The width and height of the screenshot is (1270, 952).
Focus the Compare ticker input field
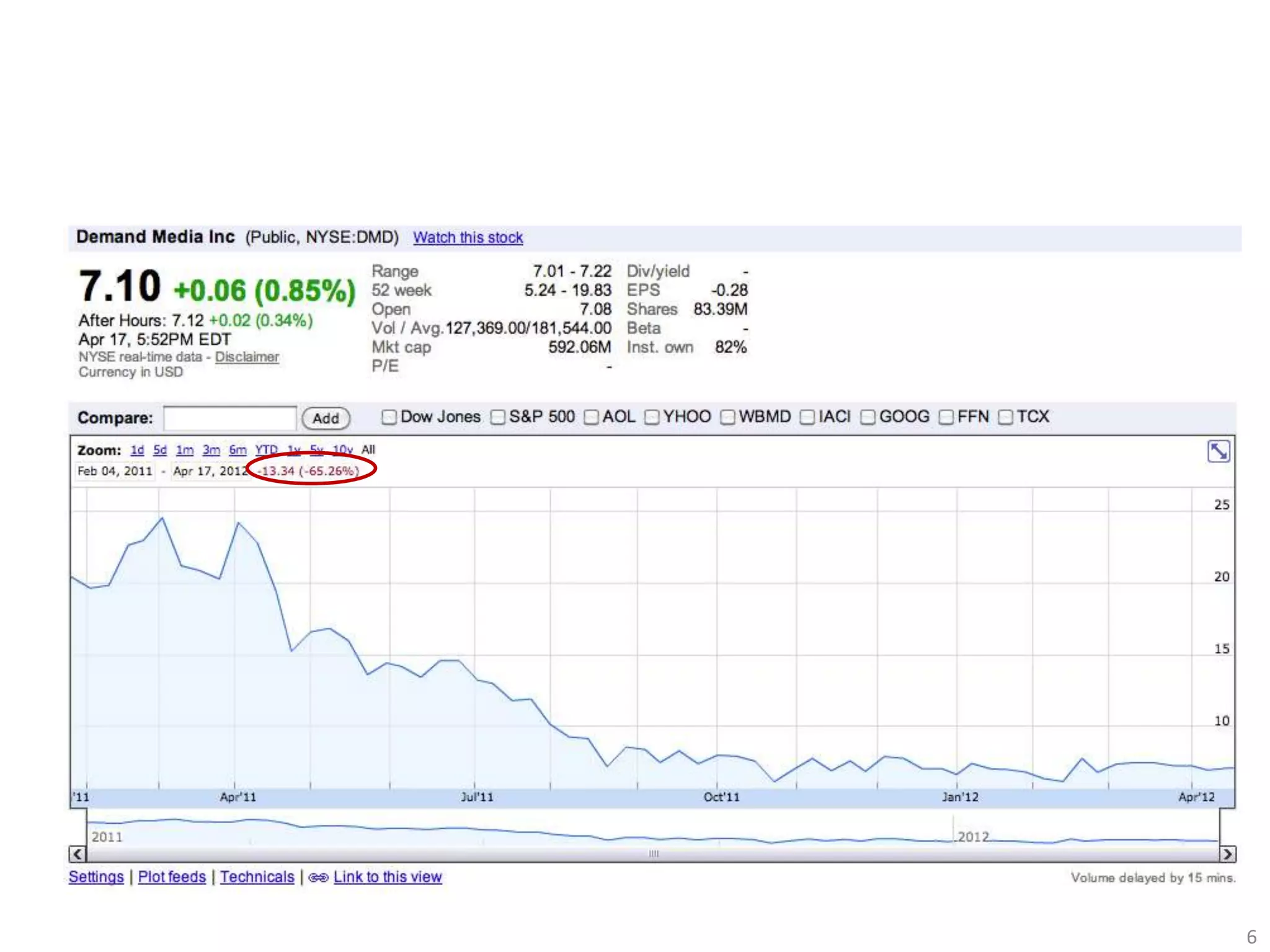pos(229,418)
